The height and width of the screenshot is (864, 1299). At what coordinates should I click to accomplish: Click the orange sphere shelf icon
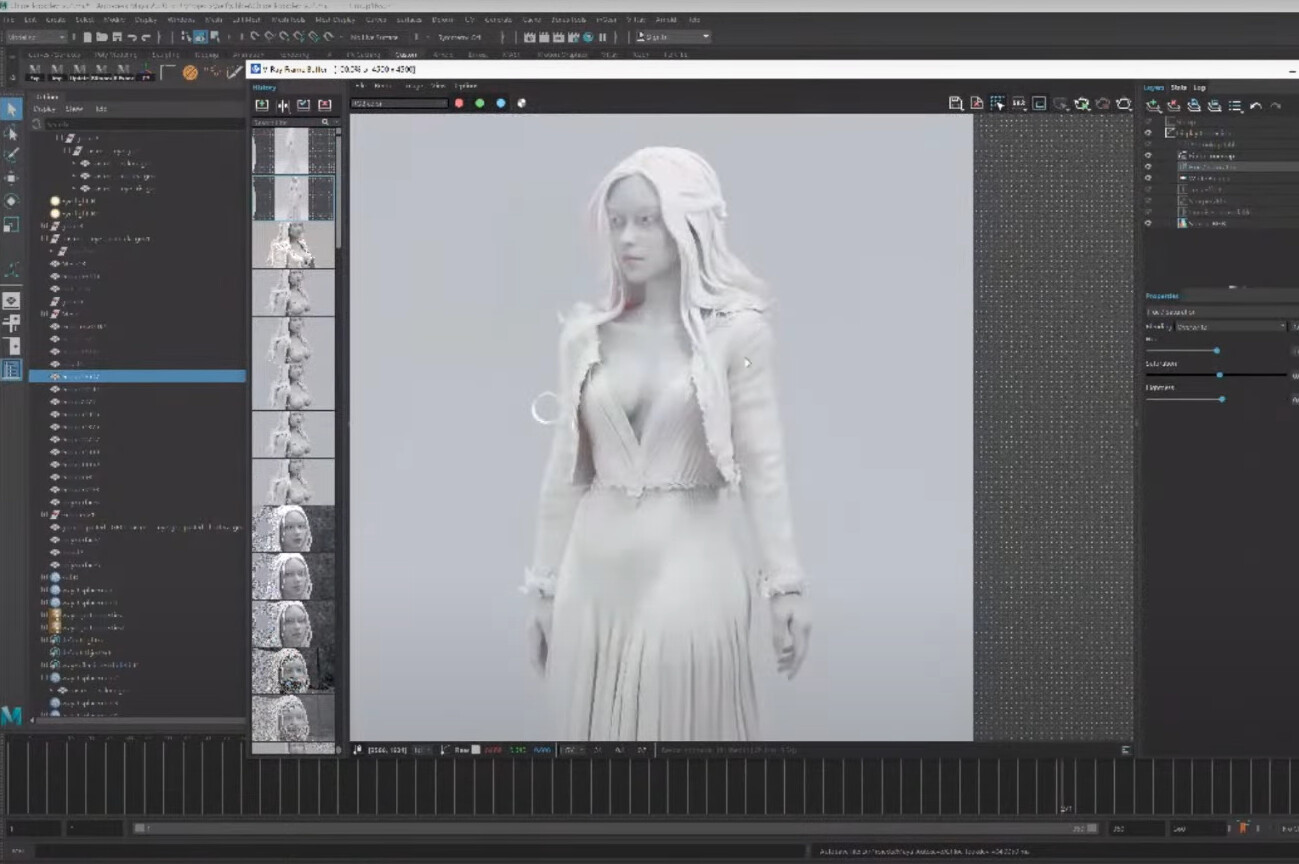click(x=190, y=72)
